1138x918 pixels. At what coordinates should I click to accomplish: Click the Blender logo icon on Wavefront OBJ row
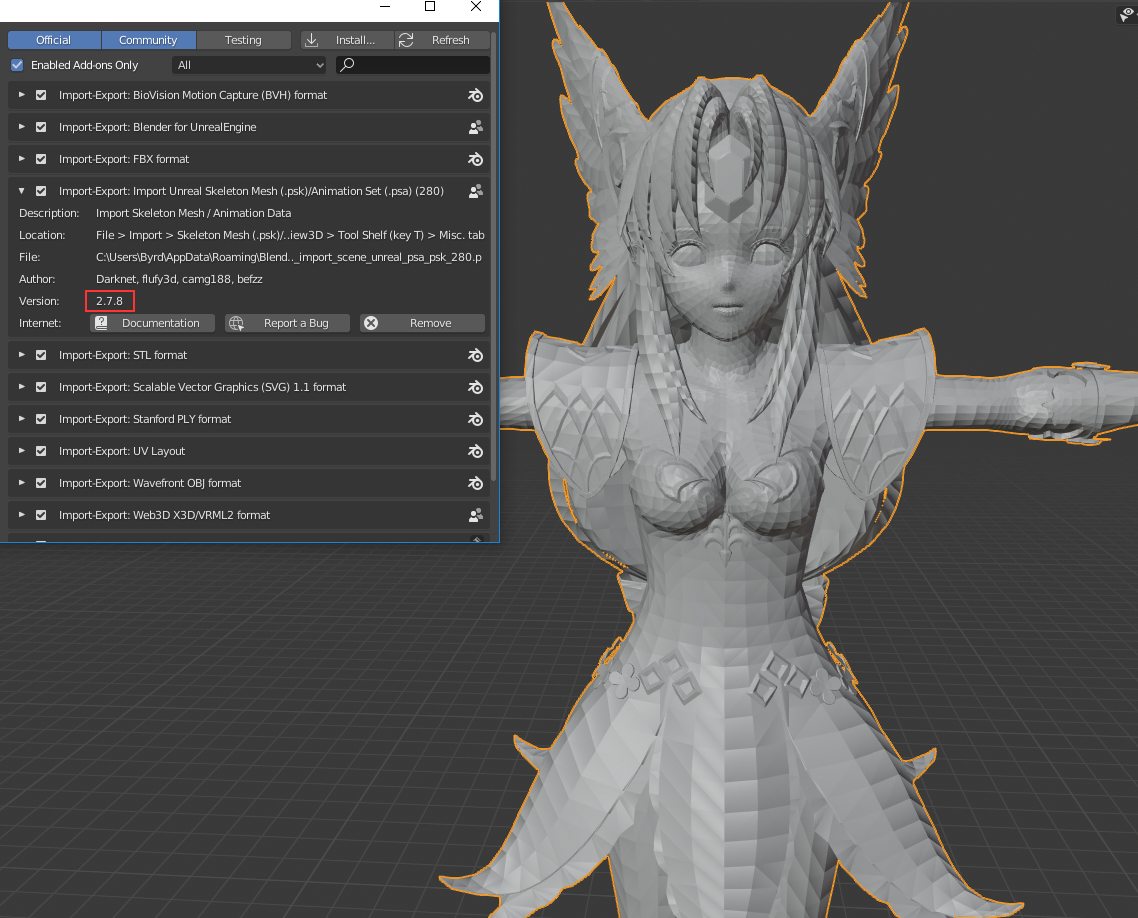(475, 483)
